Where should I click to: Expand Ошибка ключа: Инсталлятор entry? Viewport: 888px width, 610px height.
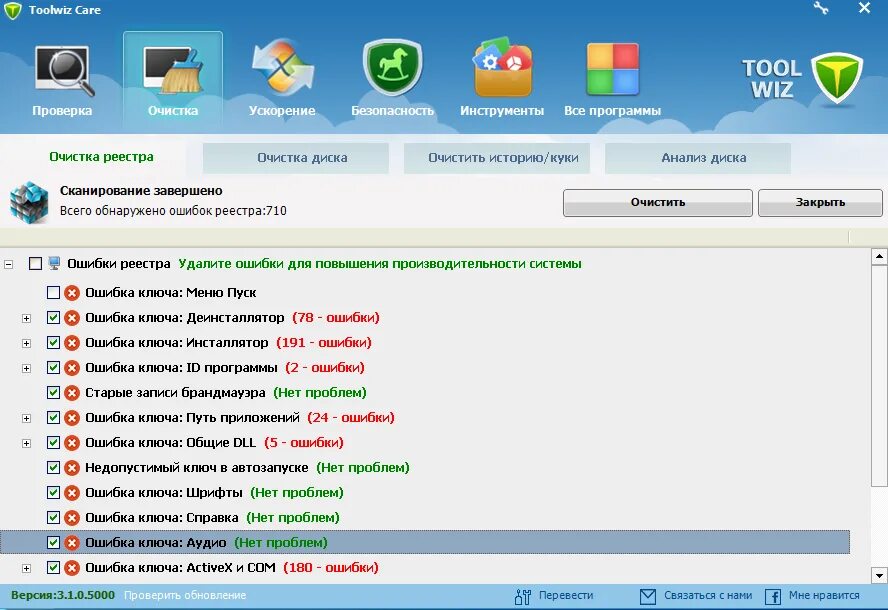[25, 342]
